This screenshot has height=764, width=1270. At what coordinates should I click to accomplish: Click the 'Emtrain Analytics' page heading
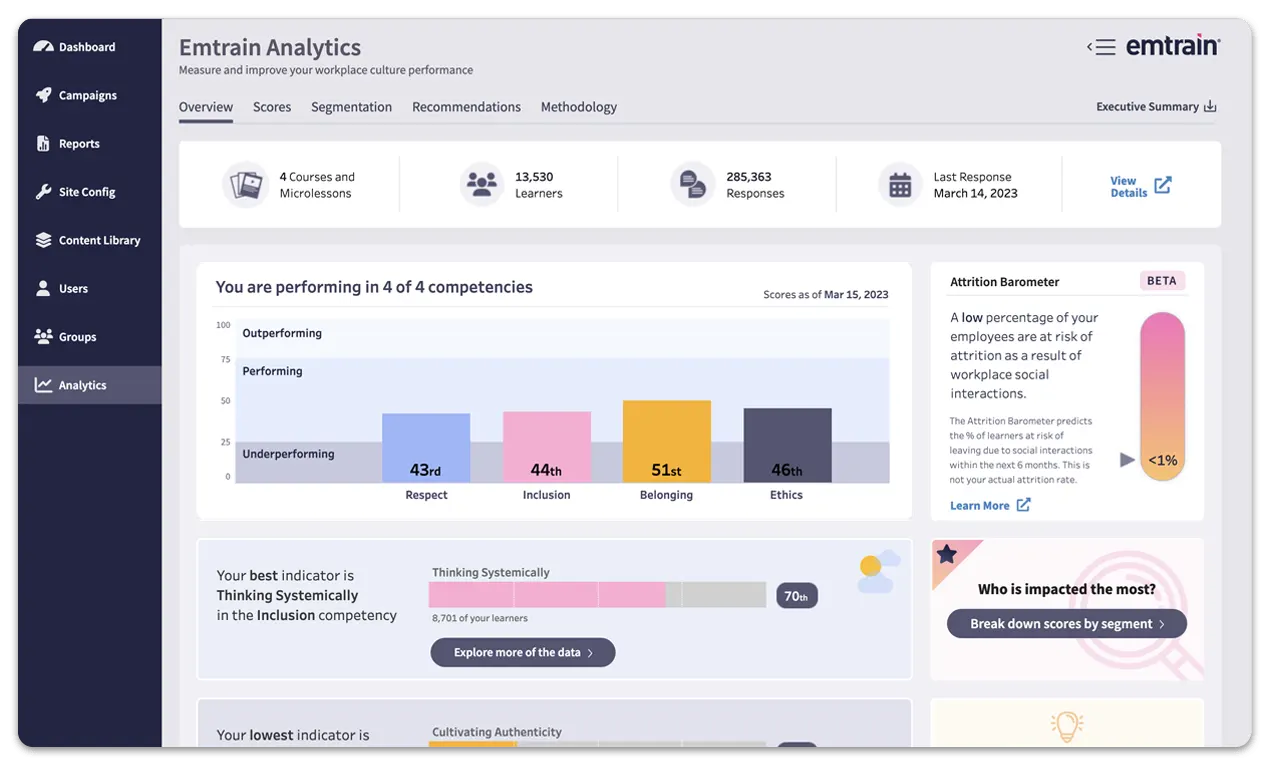(x=270, y=47)
